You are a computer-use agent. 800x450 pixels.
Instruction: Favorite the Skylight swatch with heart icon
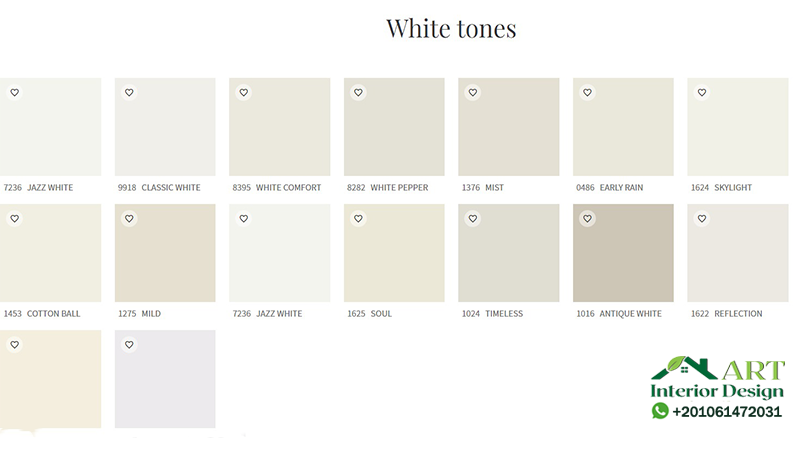tap(701, 93)
